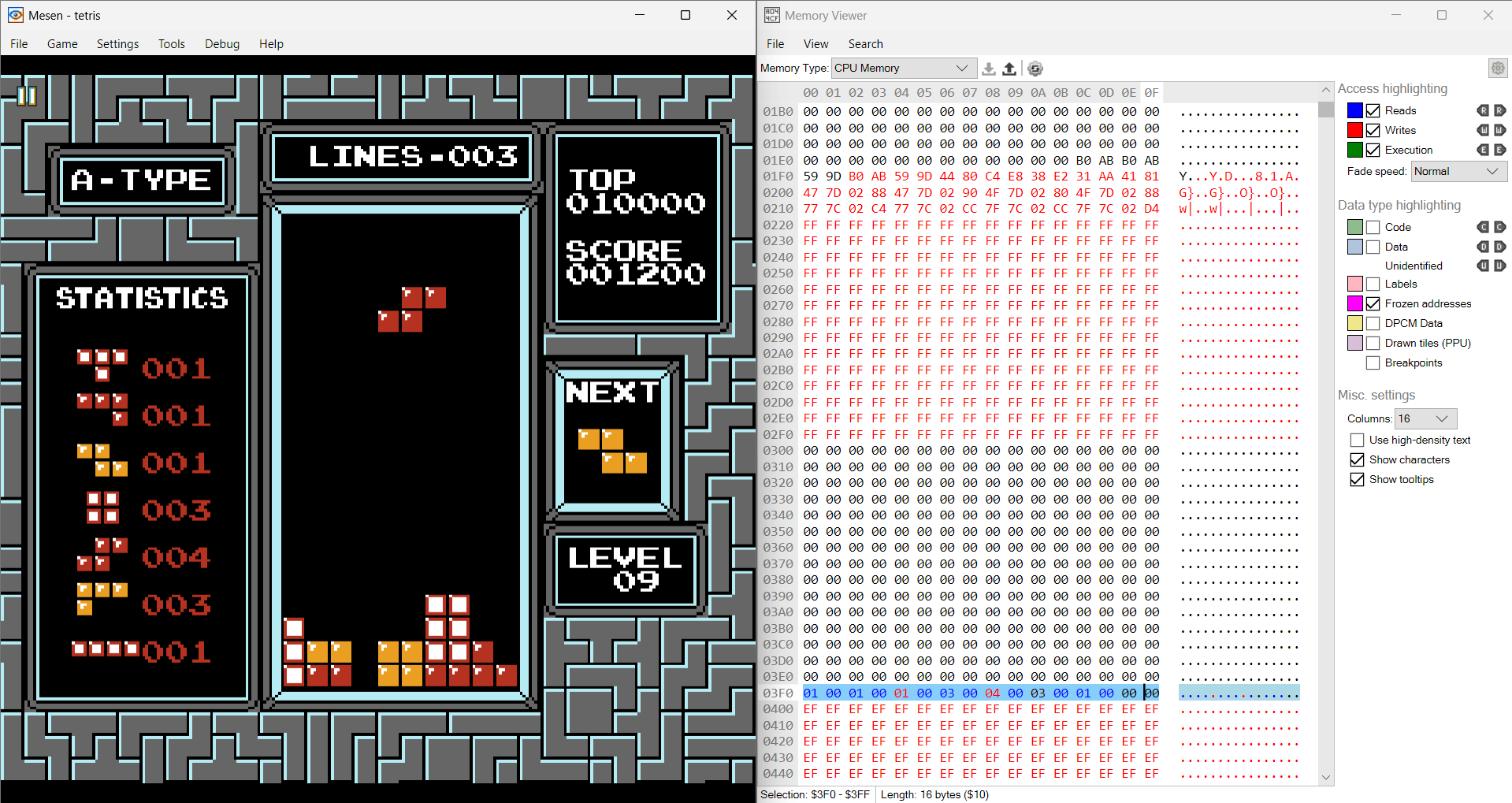The width and height of the screenshot is (1512, 803).
Task: Click the Code highlight color swatch
Action: click(x=1355, y=227)
